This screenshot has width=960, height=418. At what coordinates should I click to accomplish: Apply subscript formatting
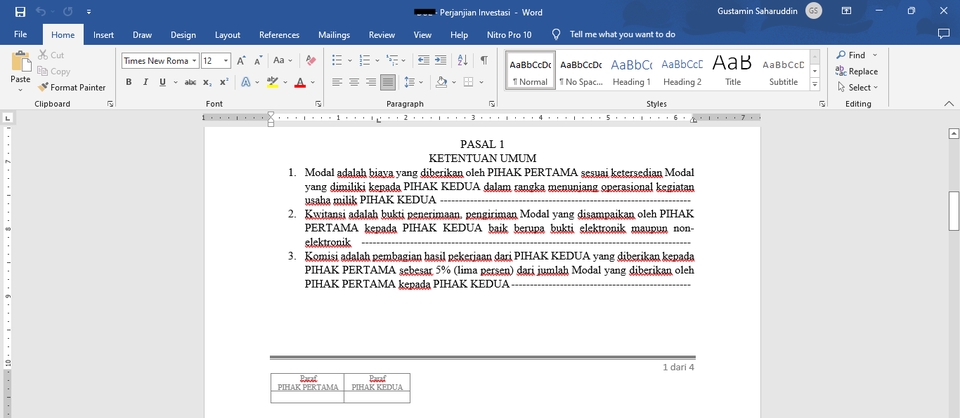[208, 82]
